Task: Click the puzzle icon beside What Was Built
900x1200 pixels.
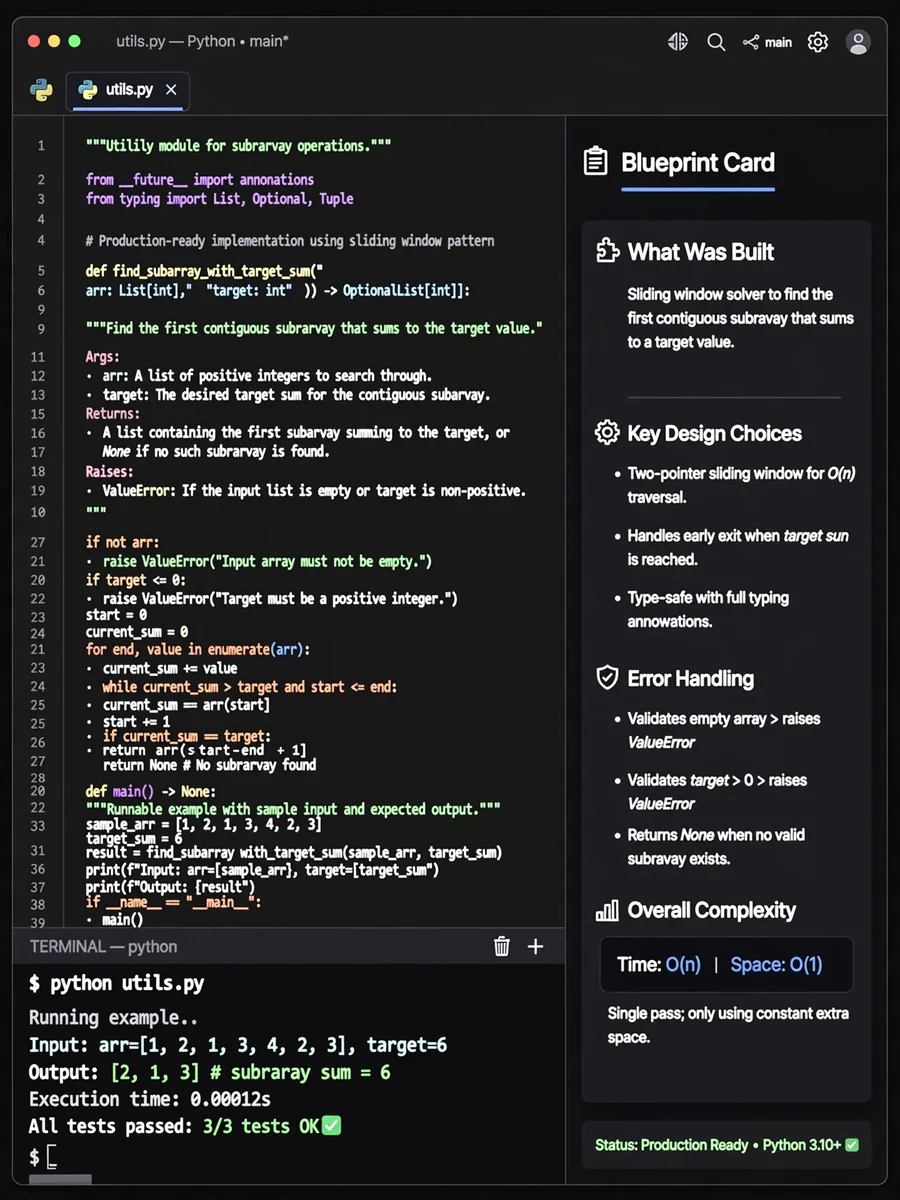Action: point(607,251)
